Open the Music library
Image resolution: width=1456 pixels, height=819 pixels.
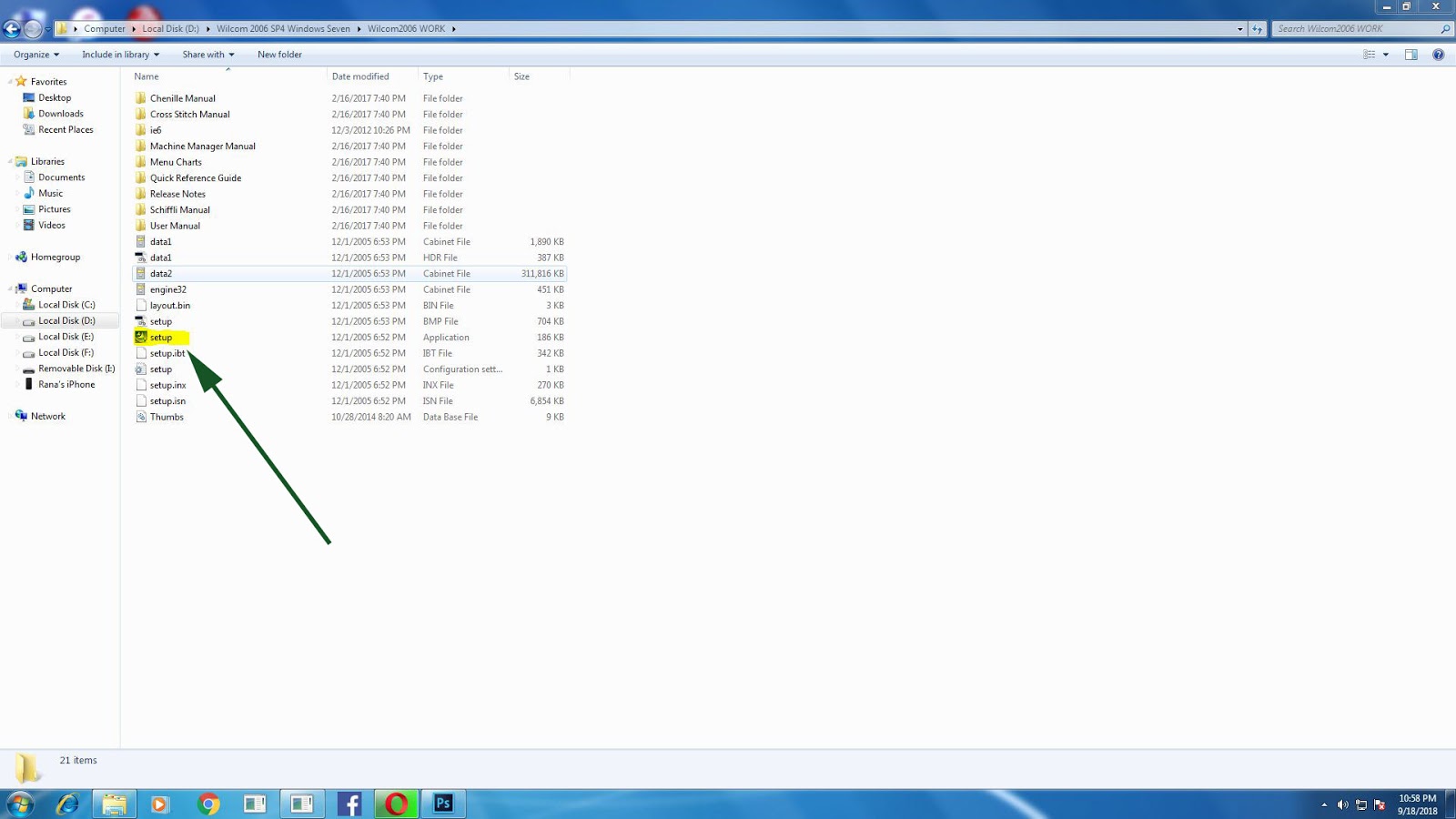tap(51, 194)
